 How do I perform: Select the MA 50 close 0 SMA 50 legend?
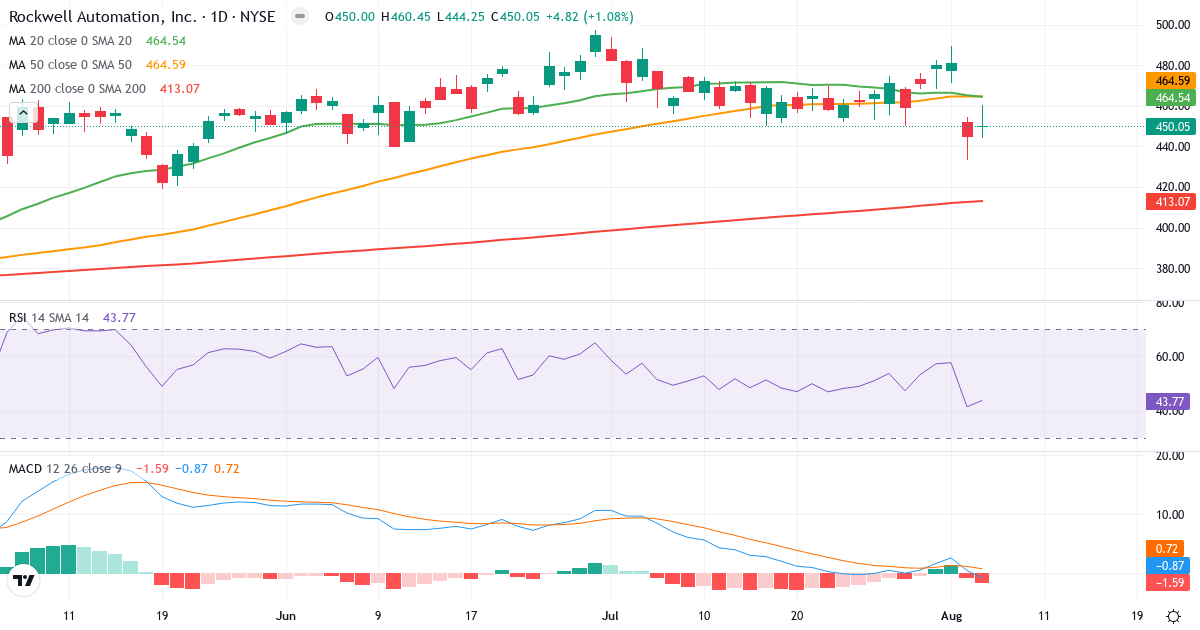[70, 65]
